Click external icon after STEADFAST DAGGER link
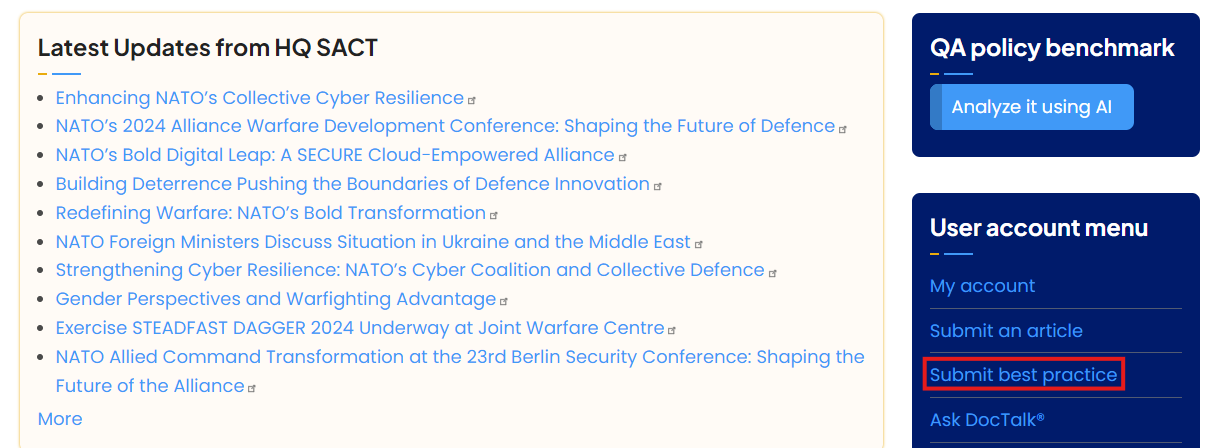This screenshot has height=448, width=1206. pyautogui.click(x=673, y=330)
